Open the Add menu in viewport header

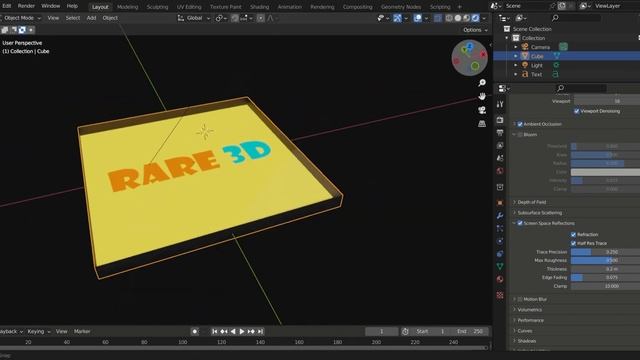(91, 18)
